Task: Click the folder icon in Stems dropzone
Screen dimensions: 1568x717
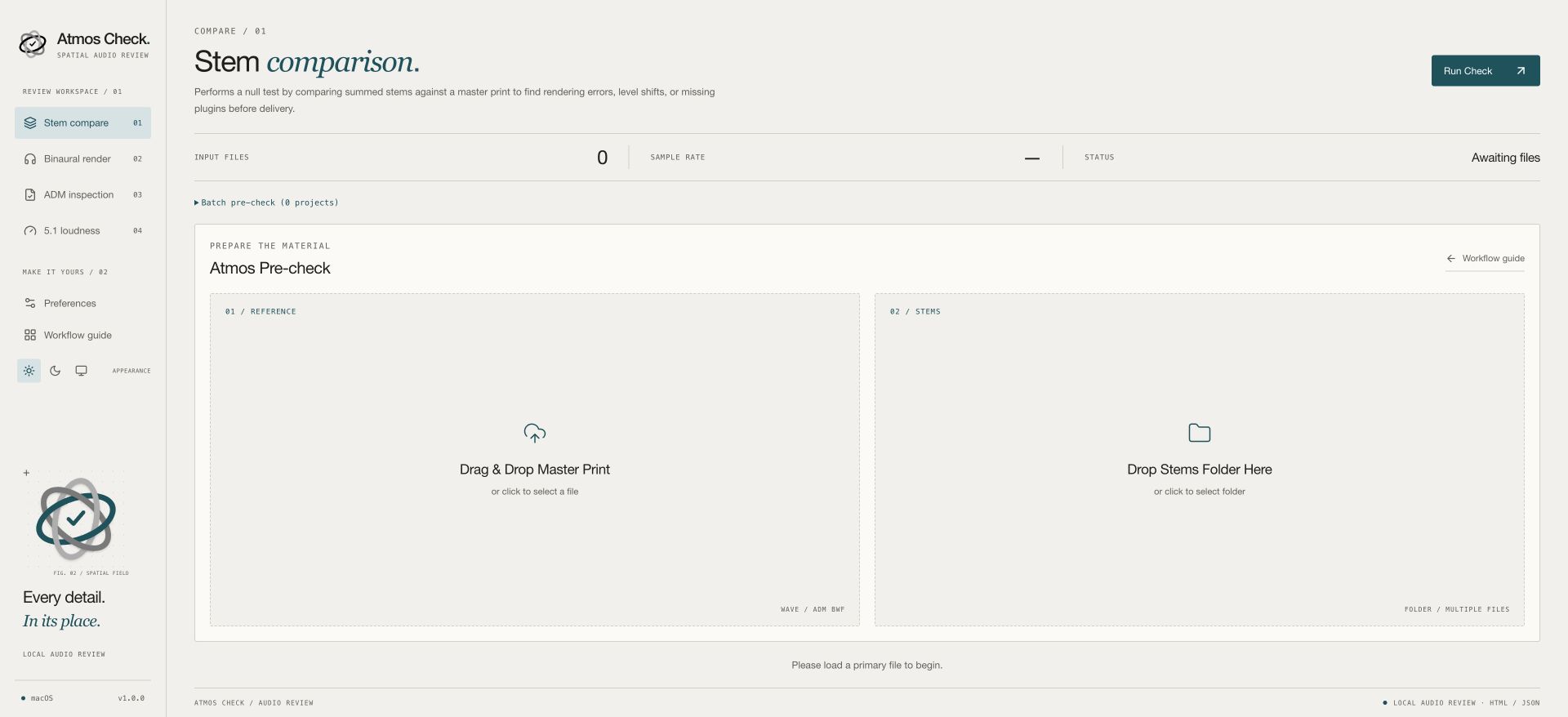Action: (x=1200, y=433)
